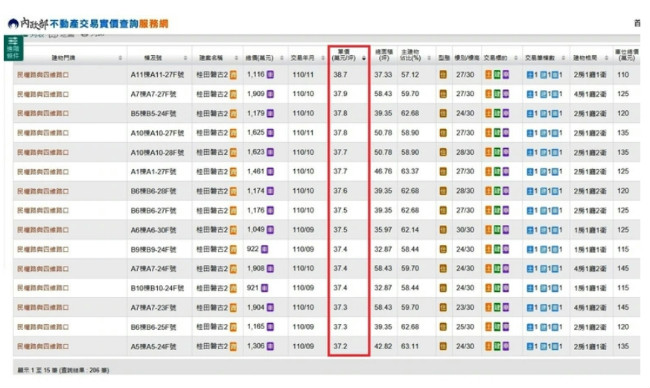The width and height of the screenshot is (650, 388).
Task: Click the green building icon in the B5-24F row
Action: pos(497,114)
